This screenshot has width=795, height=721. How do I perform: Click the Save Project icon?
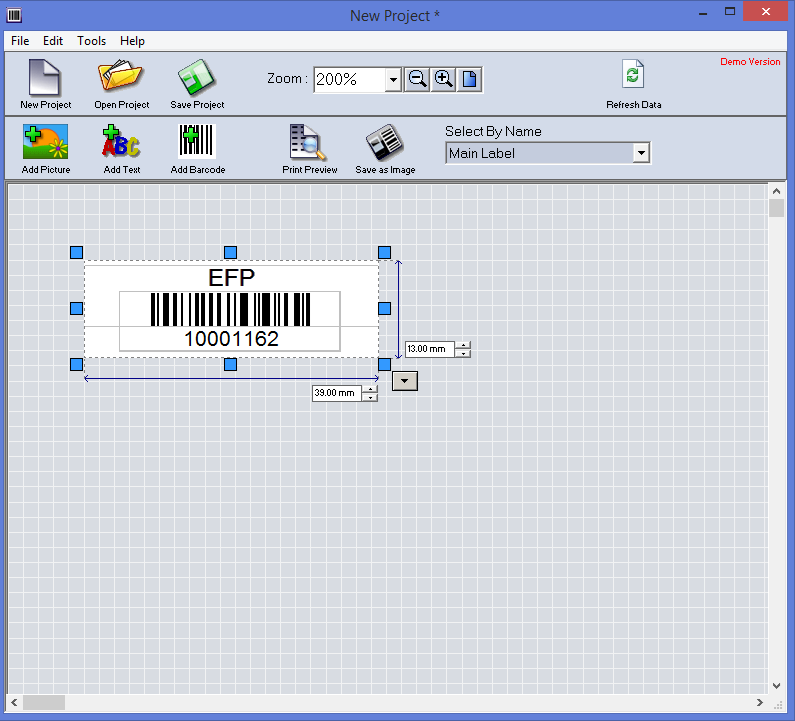[197, 79]
